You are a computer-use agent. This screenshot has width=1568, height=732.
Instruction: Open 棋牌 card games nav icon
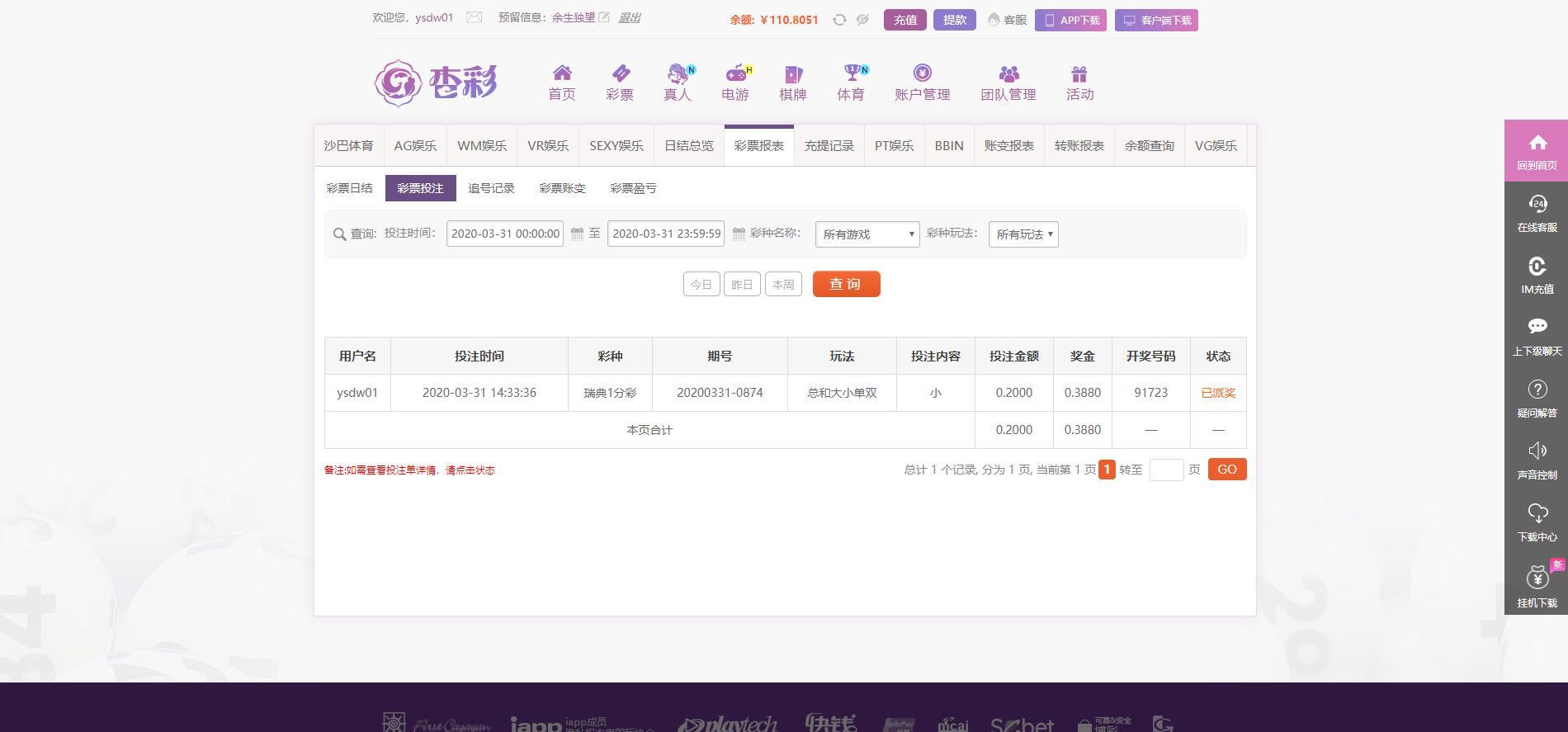point(793,83)
